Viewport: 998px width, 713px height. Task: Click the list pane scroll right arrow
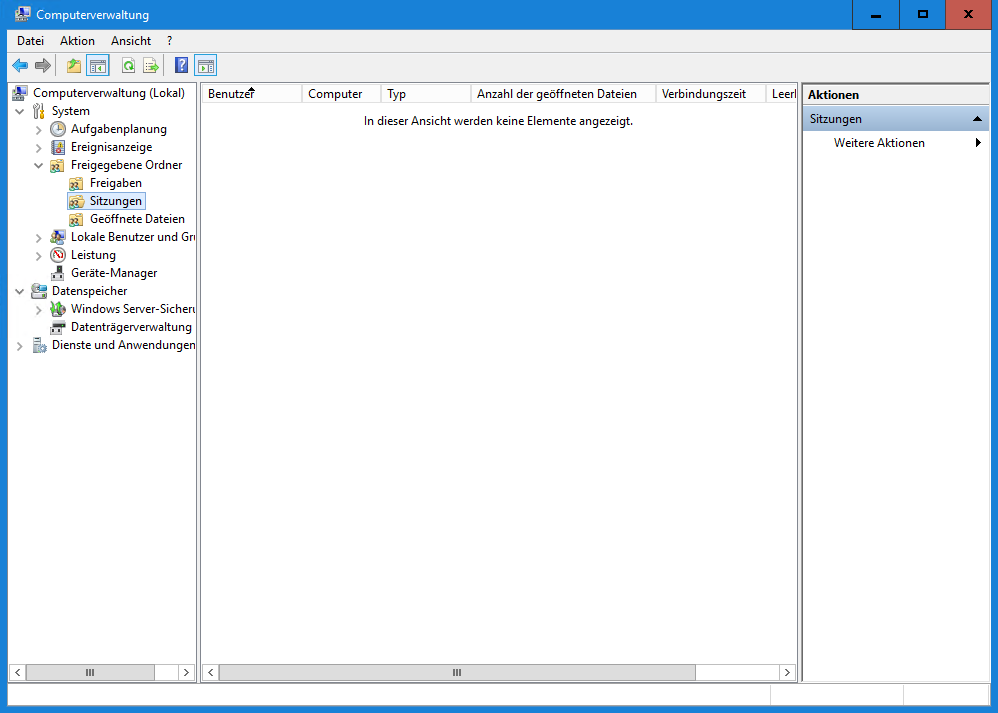coord(787,672)
